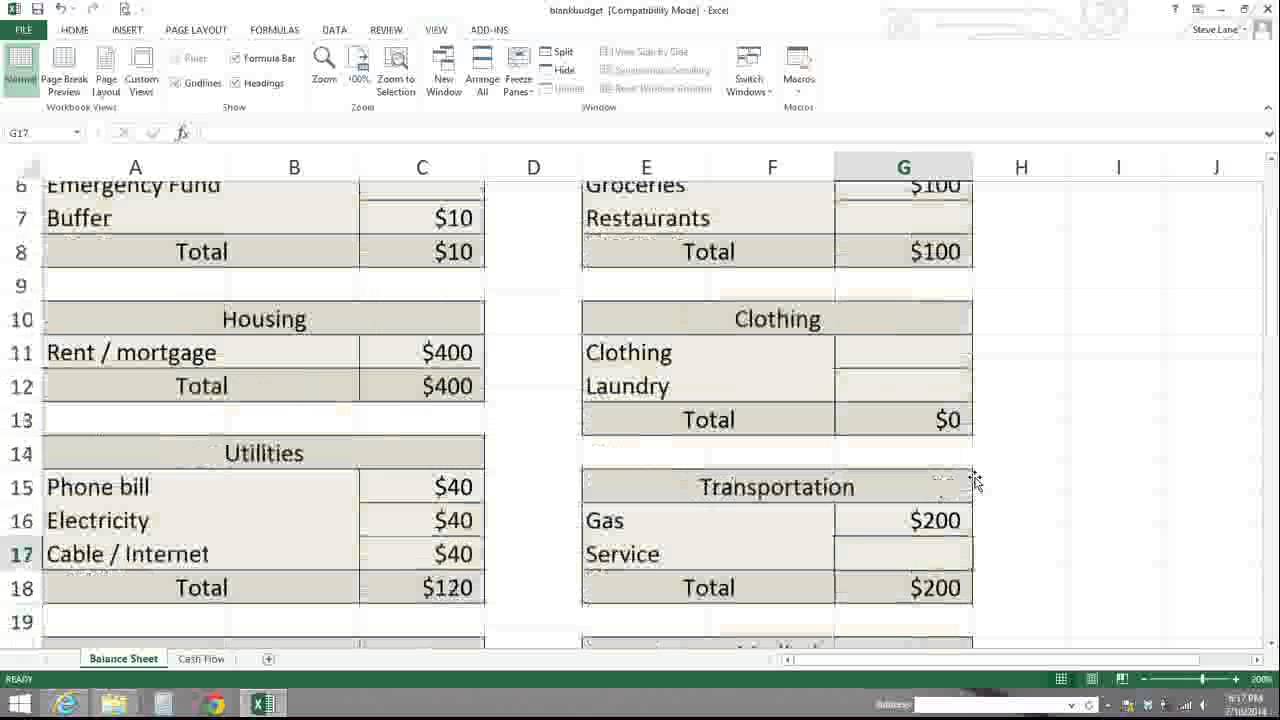Select the Gas $200 cell
Screen dimensions: 1280x720
903,521
